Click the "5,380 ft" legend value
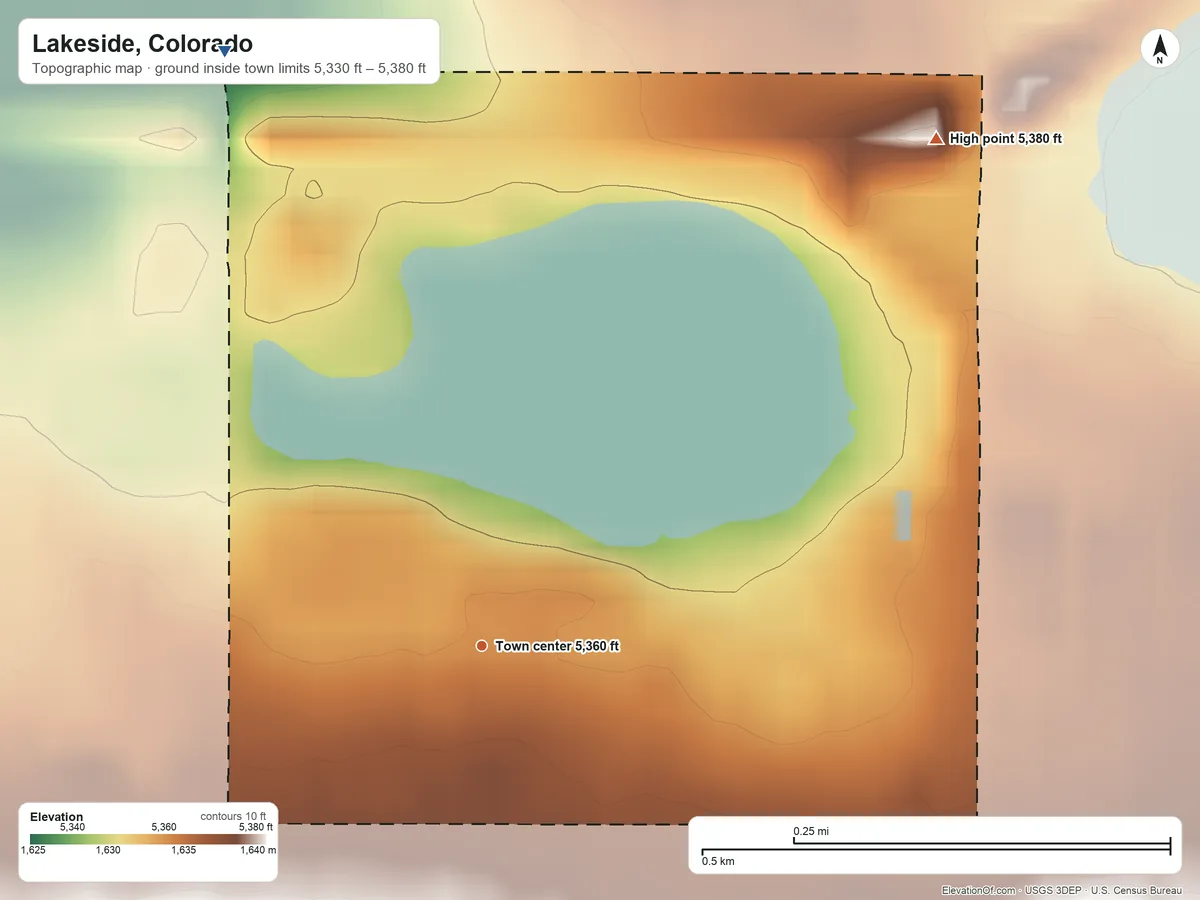The height and width of the screenshot is (900, 1200). click(255, 827)
